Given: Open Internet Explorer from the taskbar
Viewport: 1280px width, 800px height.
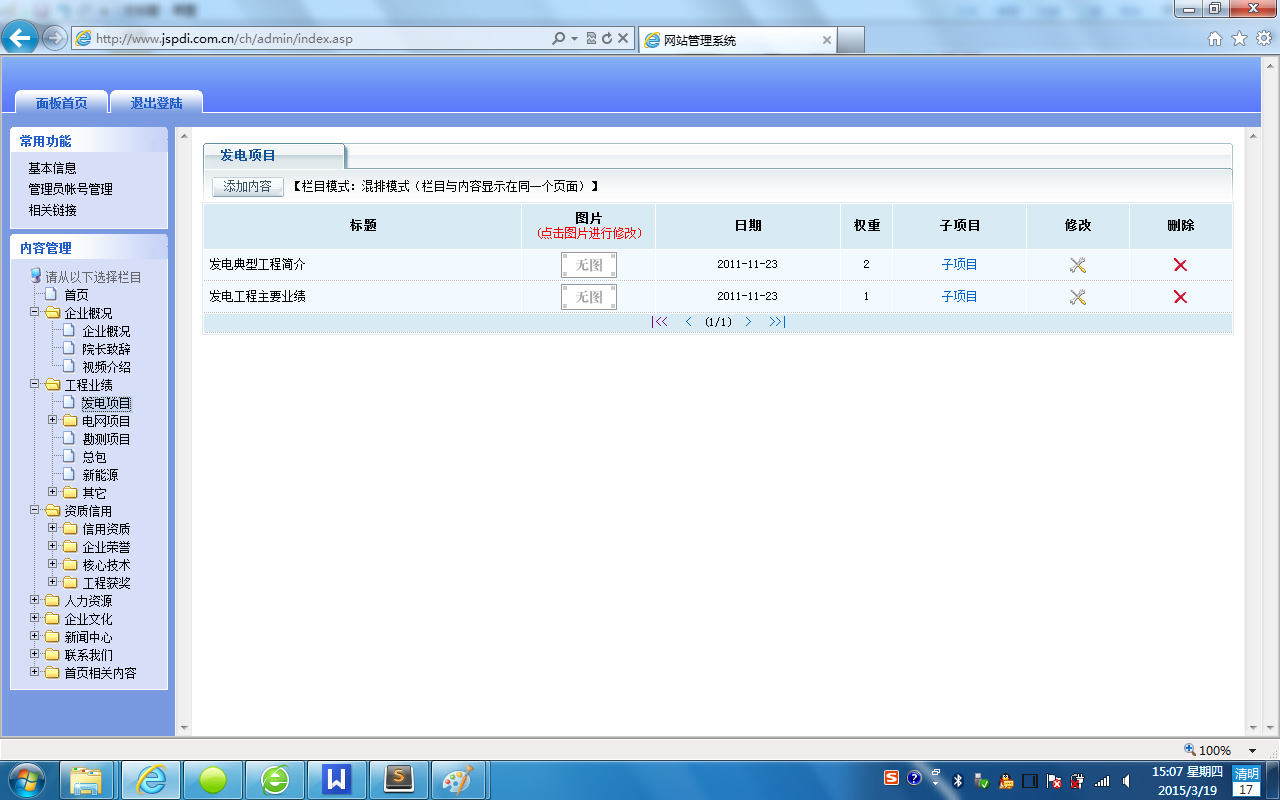Looking at the screenshot, I should click(151, 779).
